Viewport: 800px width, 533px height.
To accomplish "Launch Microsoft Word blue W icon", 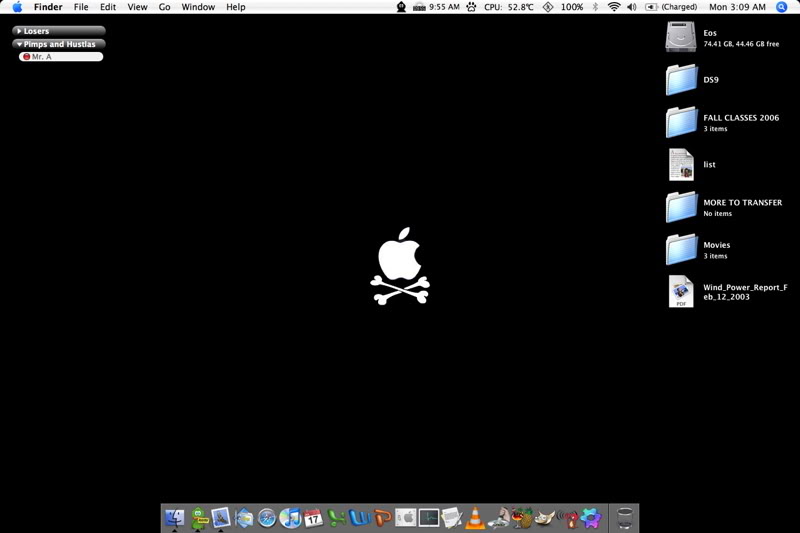I will 360,518.
